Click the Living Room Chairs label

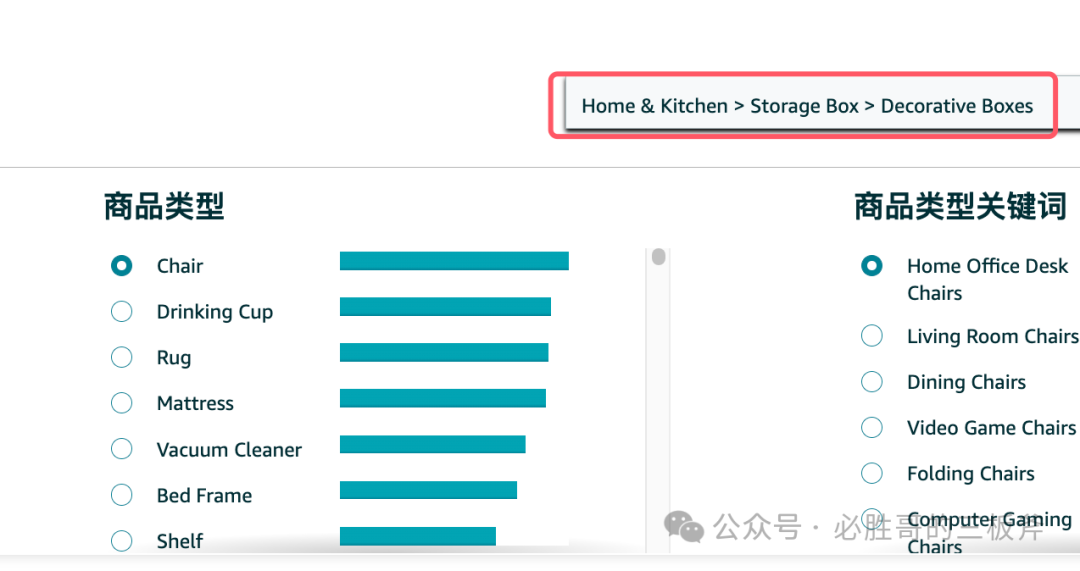(x=992, y=337)
